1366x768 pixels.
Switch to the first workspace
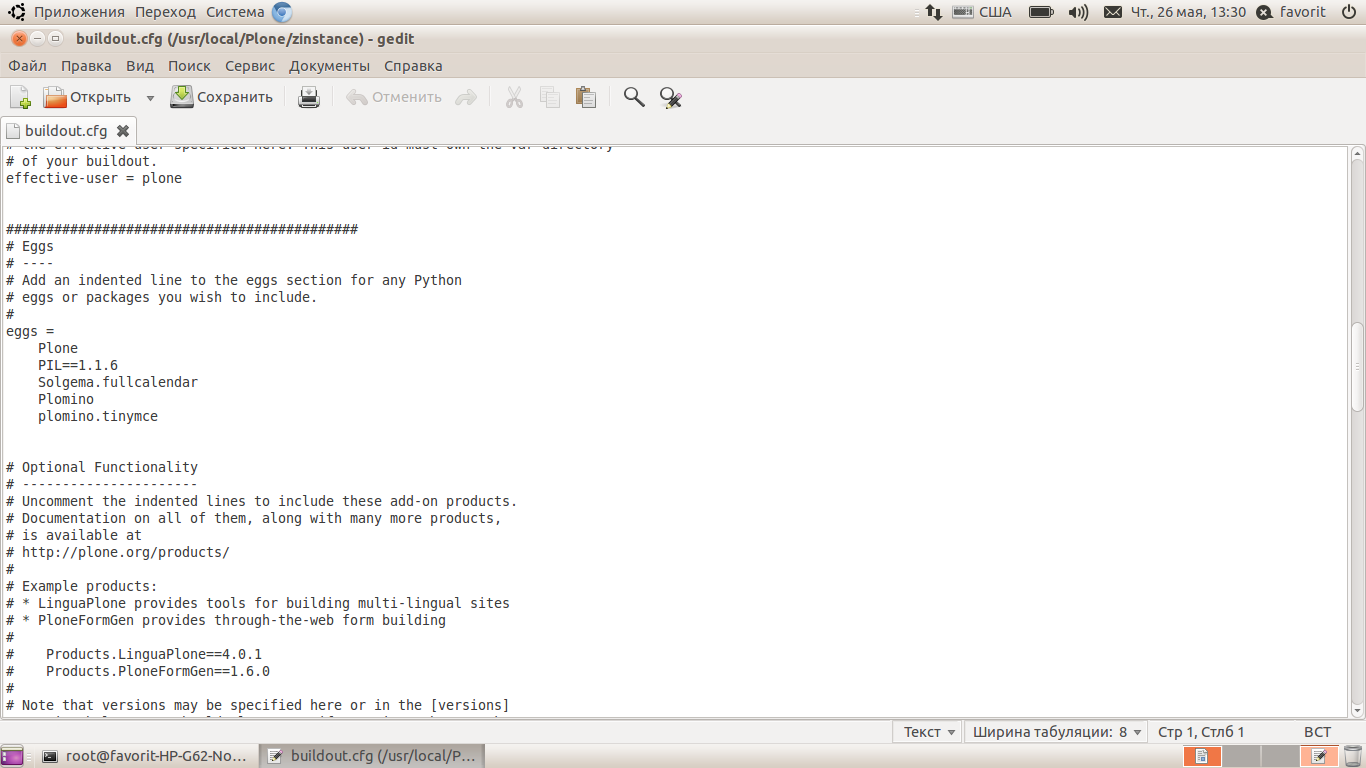(x=1202, y=756)
